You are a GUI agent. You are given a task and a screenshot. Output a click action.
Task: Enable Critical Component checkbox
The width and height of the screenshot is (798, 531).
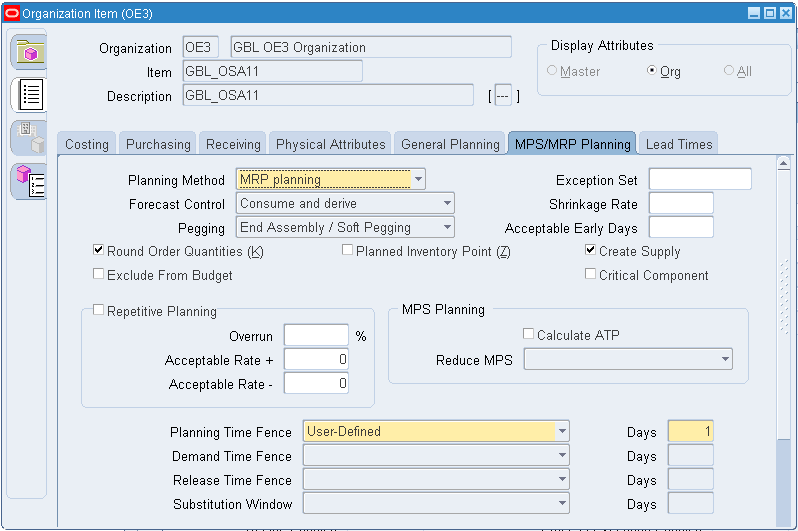(x=590, y=274)
